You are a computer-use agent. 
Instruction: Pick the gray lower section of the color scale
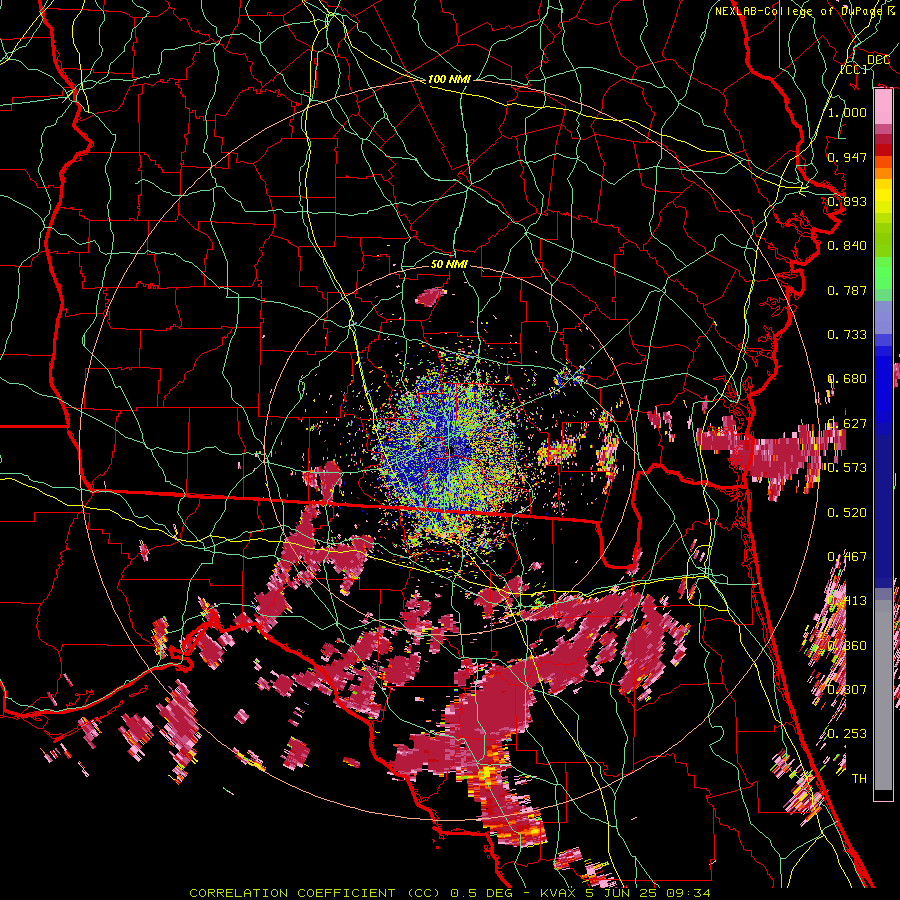883,695
